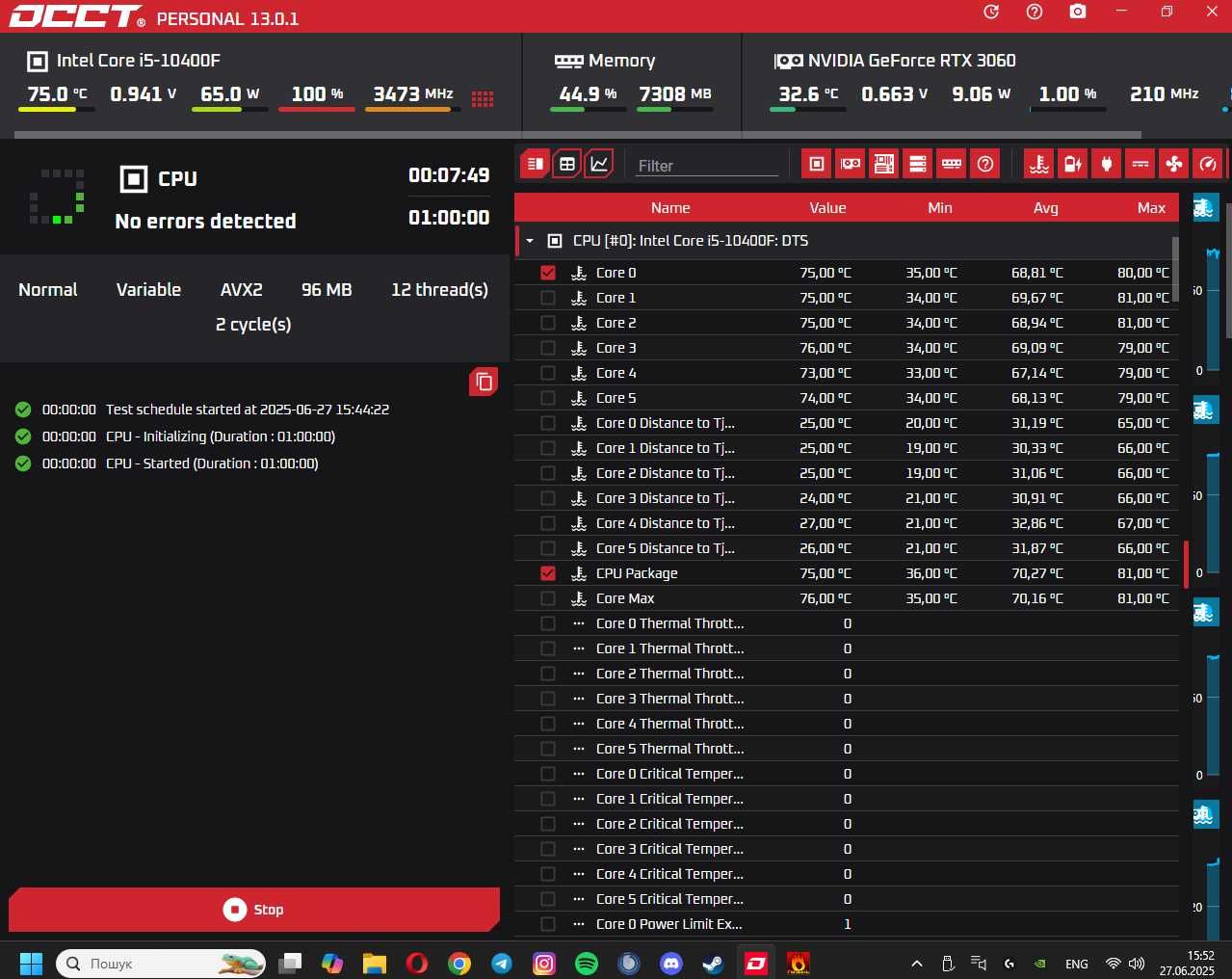Check the Core 2 temperature checkbox

(548, 323)
